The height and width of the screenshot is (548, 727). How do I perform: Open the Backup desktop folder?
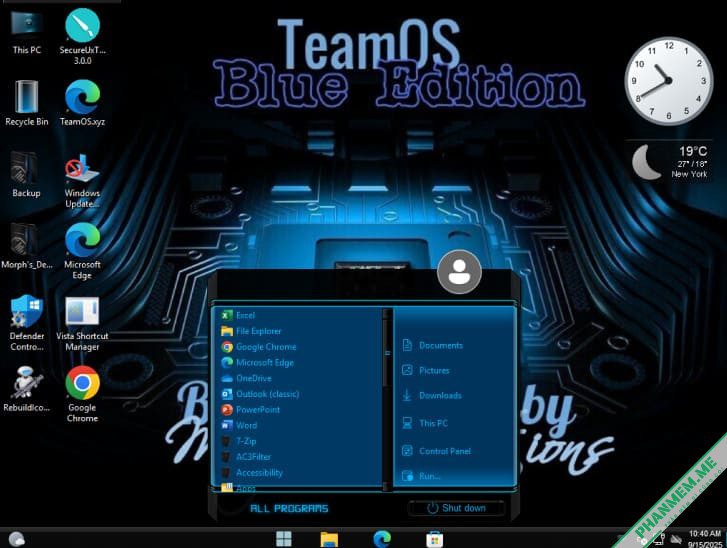[x=26, y=175]
